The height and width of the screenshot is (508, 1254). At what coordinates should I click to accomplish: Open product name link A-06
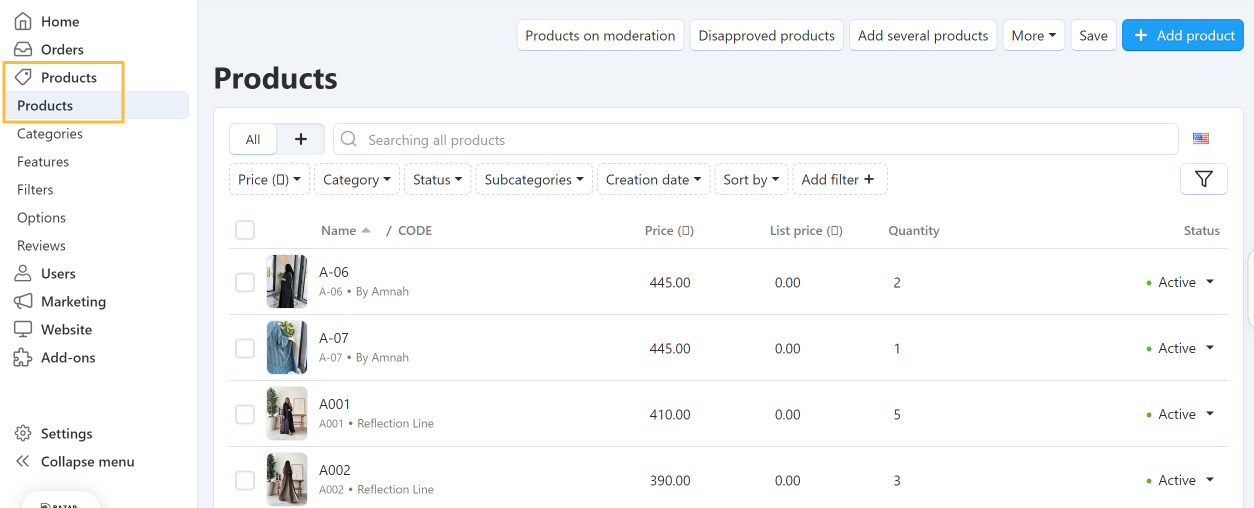[x=334, y=272]
